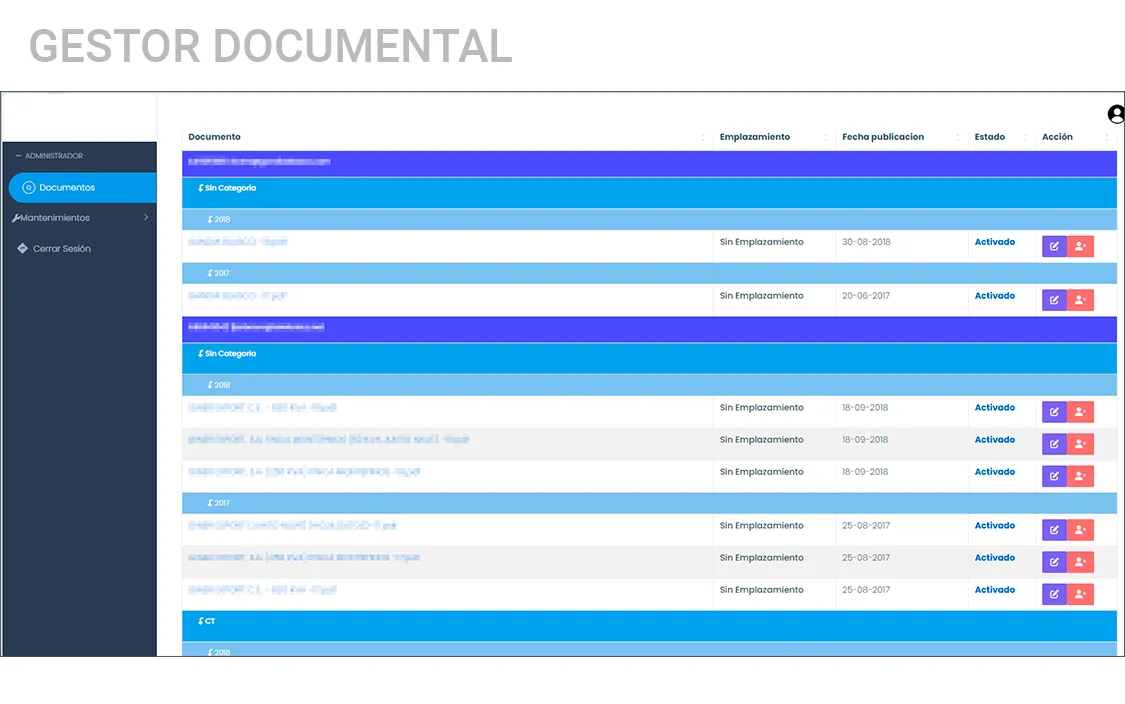Click Activado status of the 30-08-2018 document
The width and height of the screenshot is (1125, 704).
pos(994,242)
